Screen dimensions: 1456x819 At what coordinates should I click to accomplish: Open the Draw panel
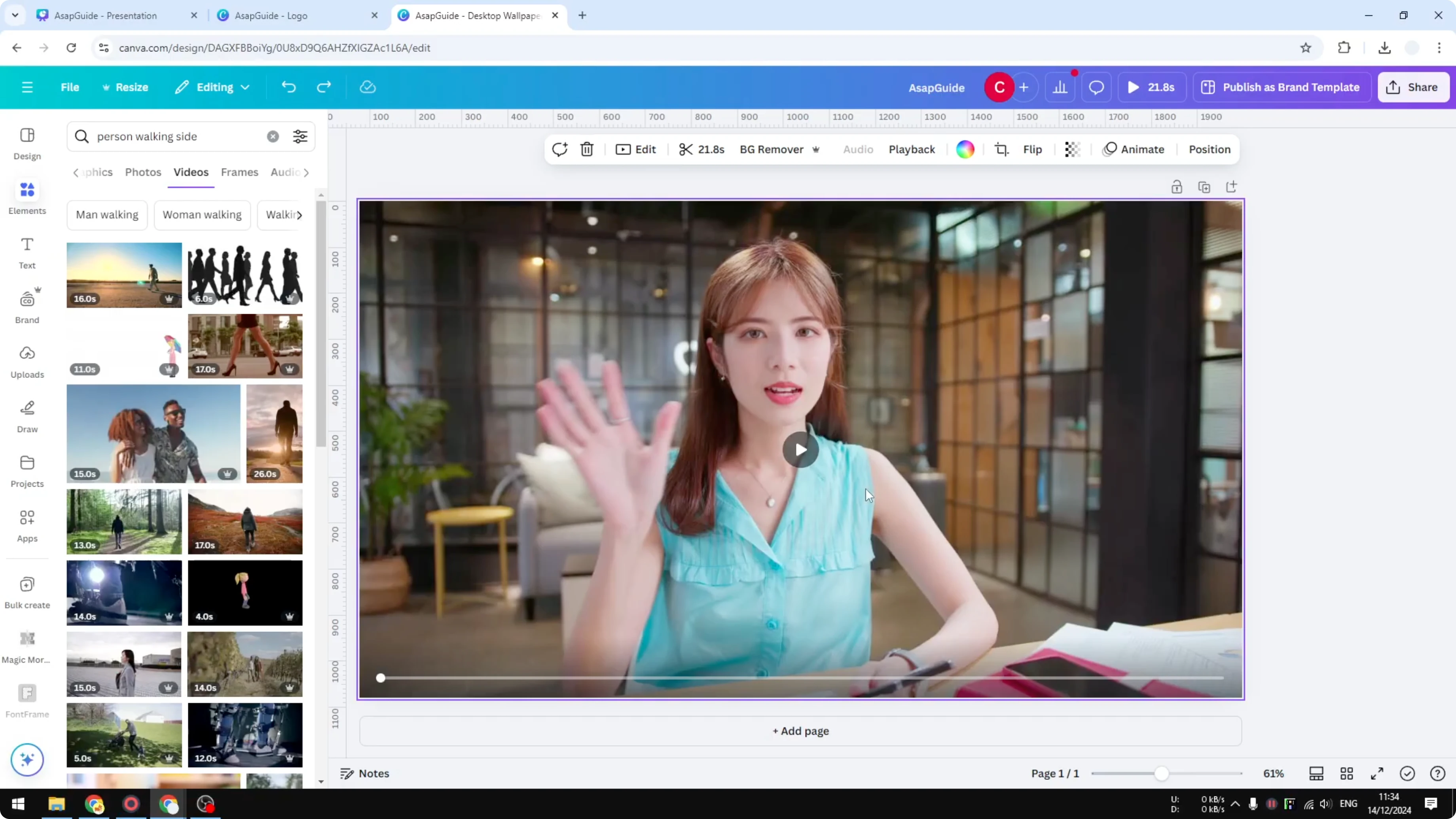27,415
